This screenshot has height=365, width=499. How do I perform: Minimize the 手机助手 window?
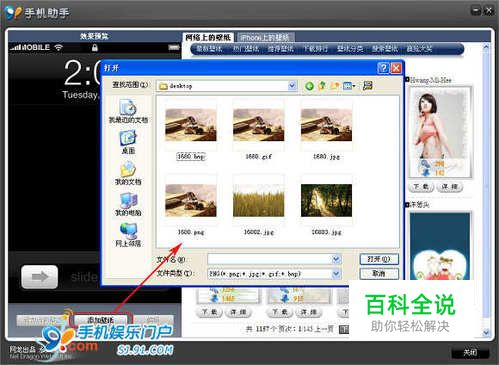tap(476, 11)
